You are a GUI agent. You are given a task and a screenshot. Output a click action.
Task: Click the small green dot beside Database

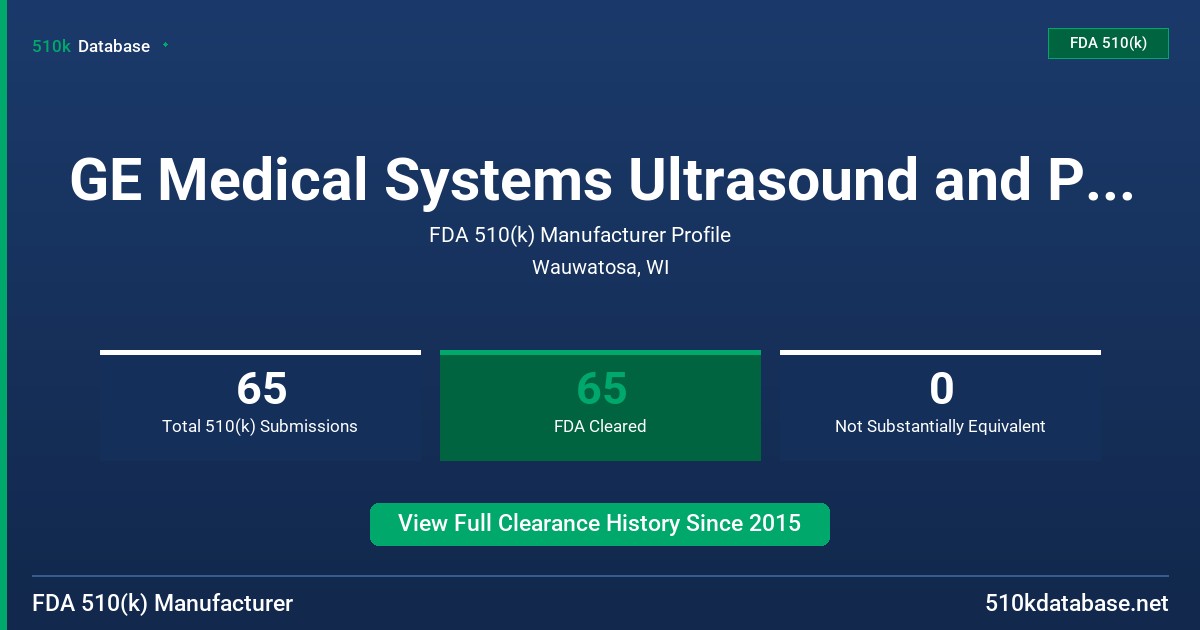(165, 45)
